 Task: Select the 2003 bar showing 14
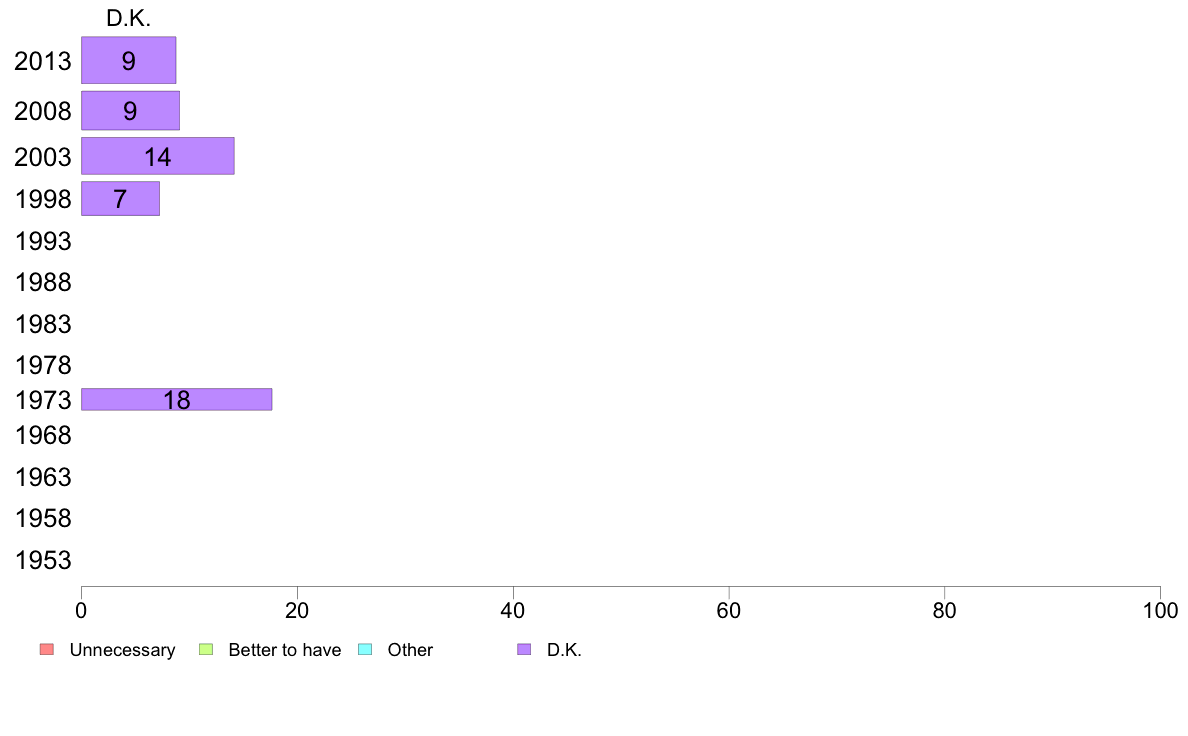158,156
